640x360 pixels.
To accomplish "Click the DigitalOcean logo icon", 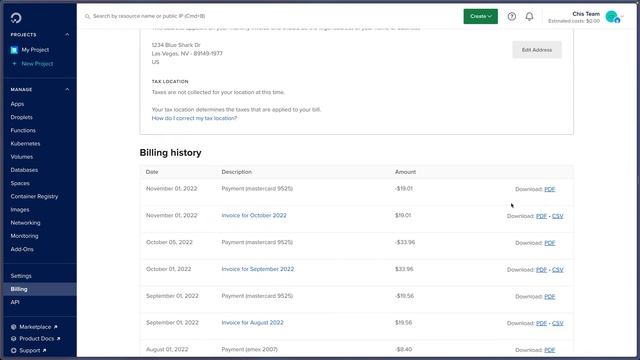I will (16, 18).
